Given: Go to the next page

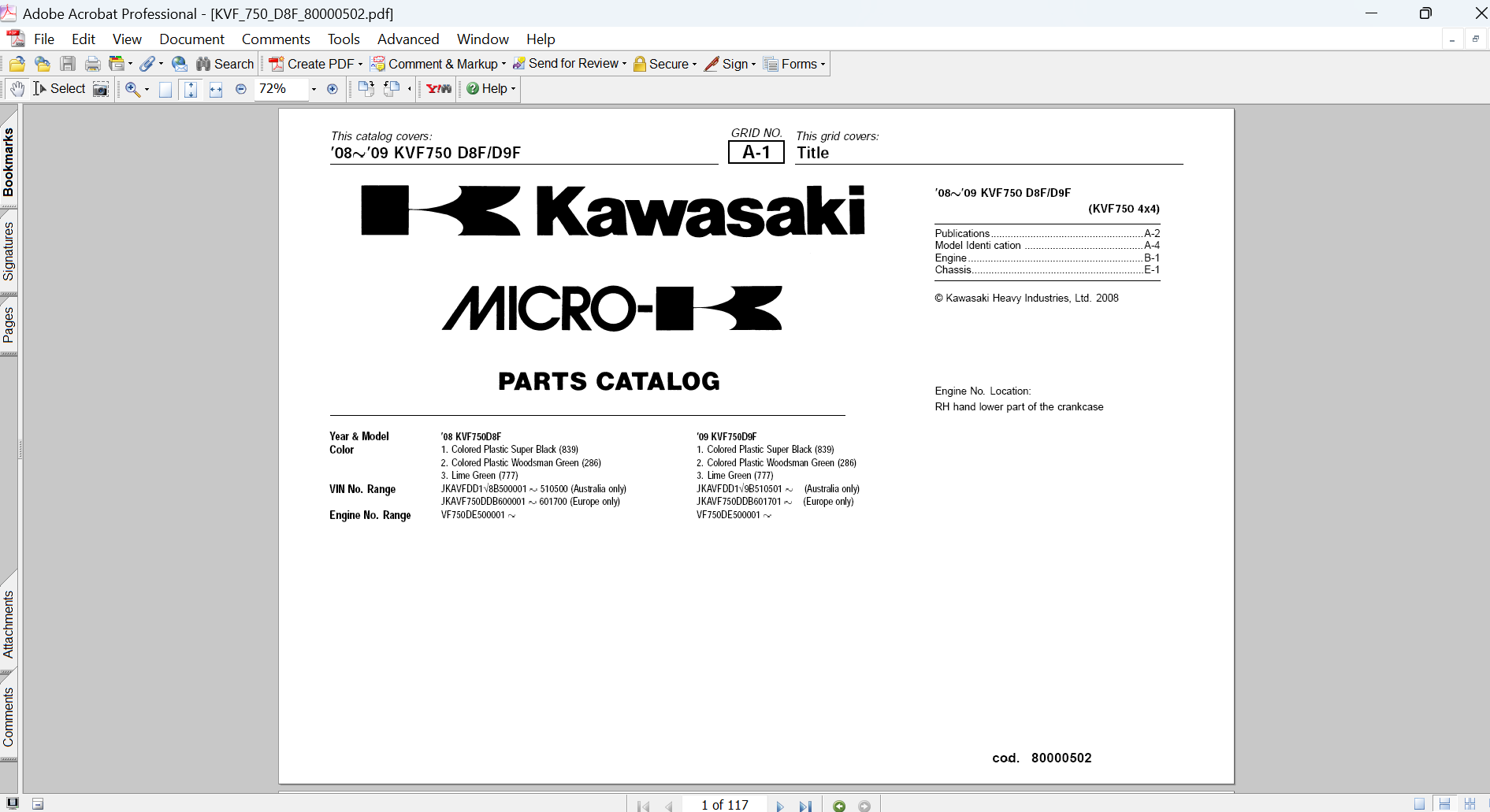Looking at the screenshot, I should click(x=780, y=806).
